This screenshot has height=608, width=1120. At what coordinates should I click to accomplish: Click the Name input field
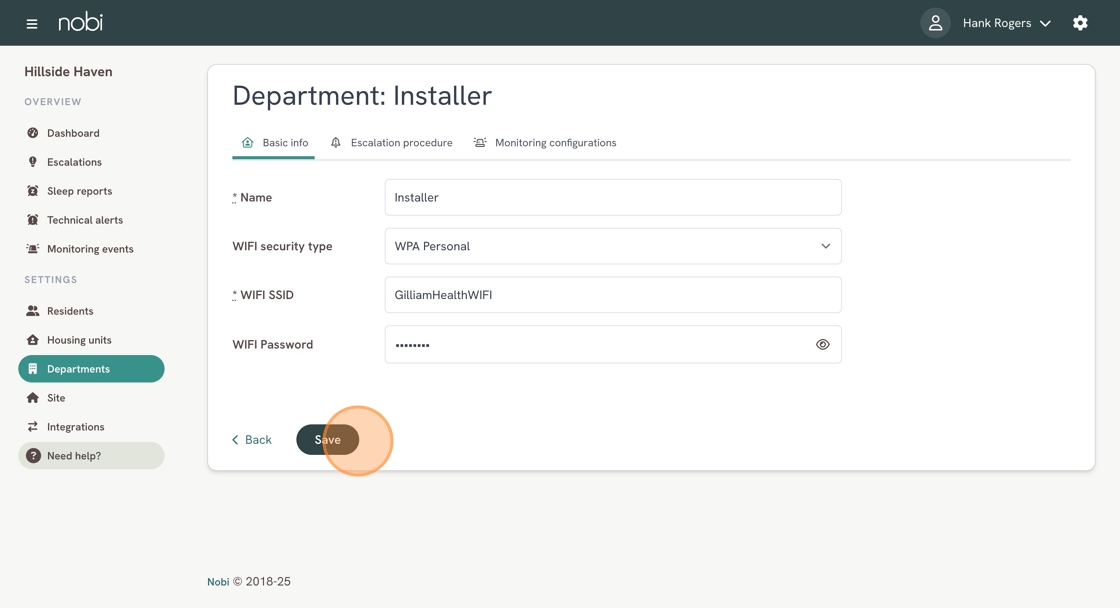(612, 198)
